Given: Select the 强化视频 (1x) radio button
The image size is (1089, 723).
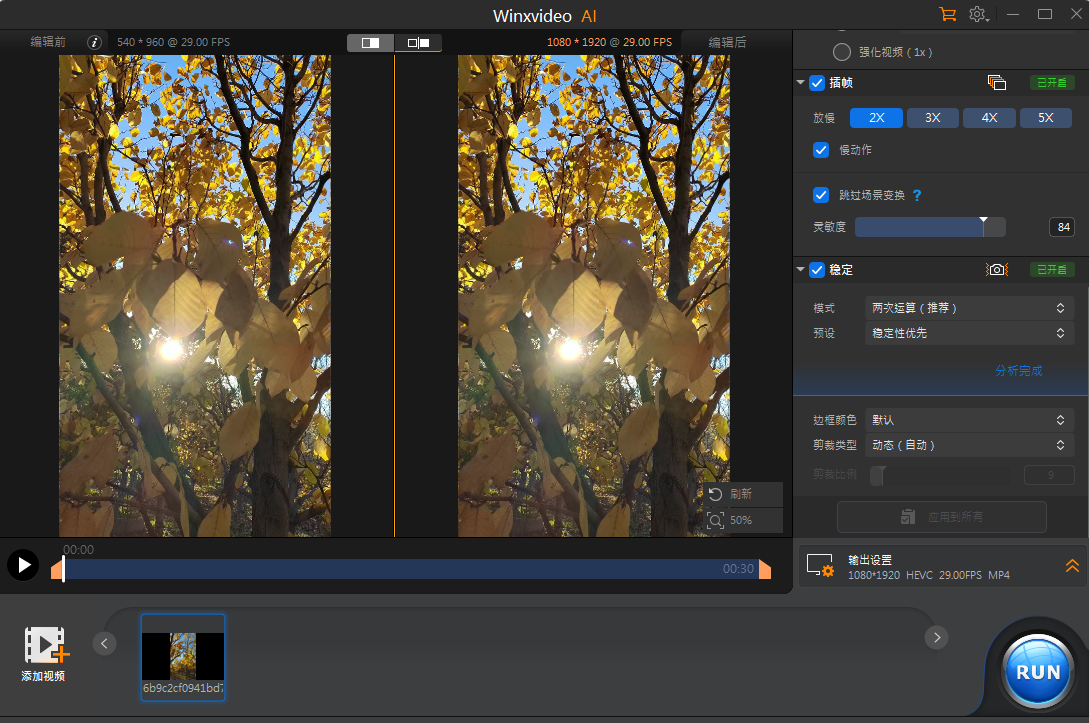Looking at the screenshot, I should tap(841, 51).
